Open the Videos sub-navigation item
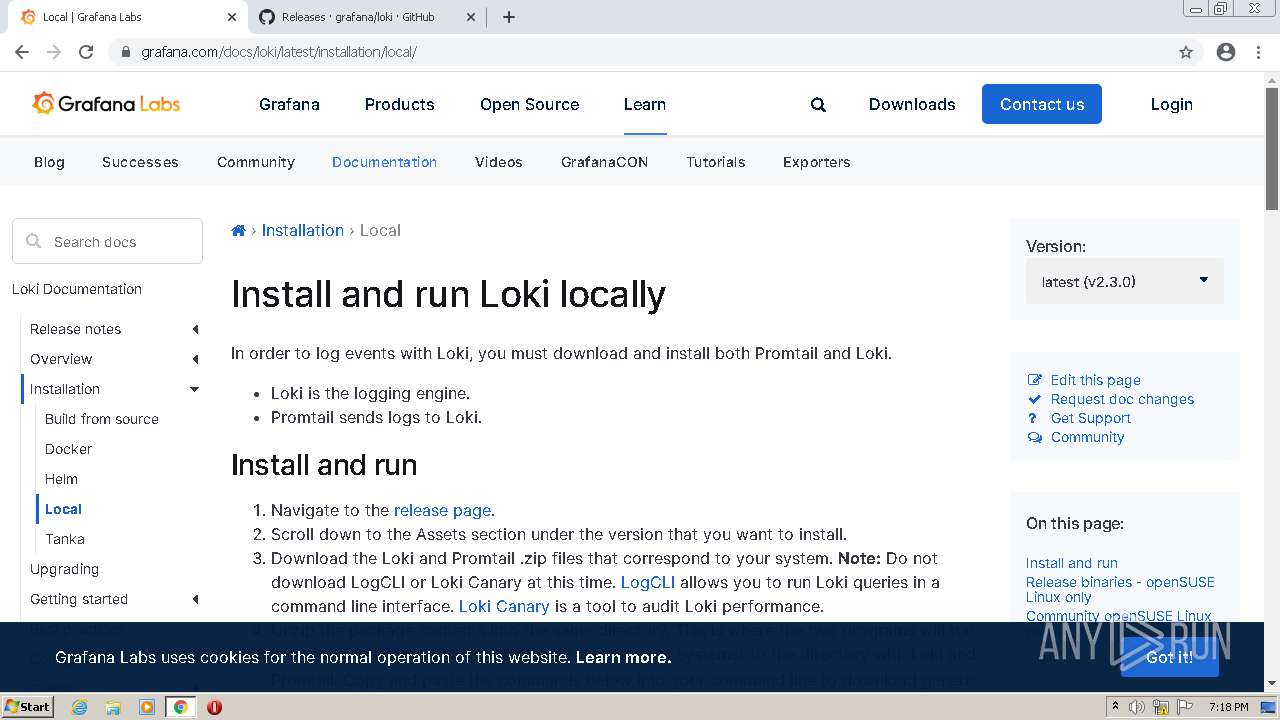The height and width of the screenshot is (720, 1280). click(x=498, y=162)
